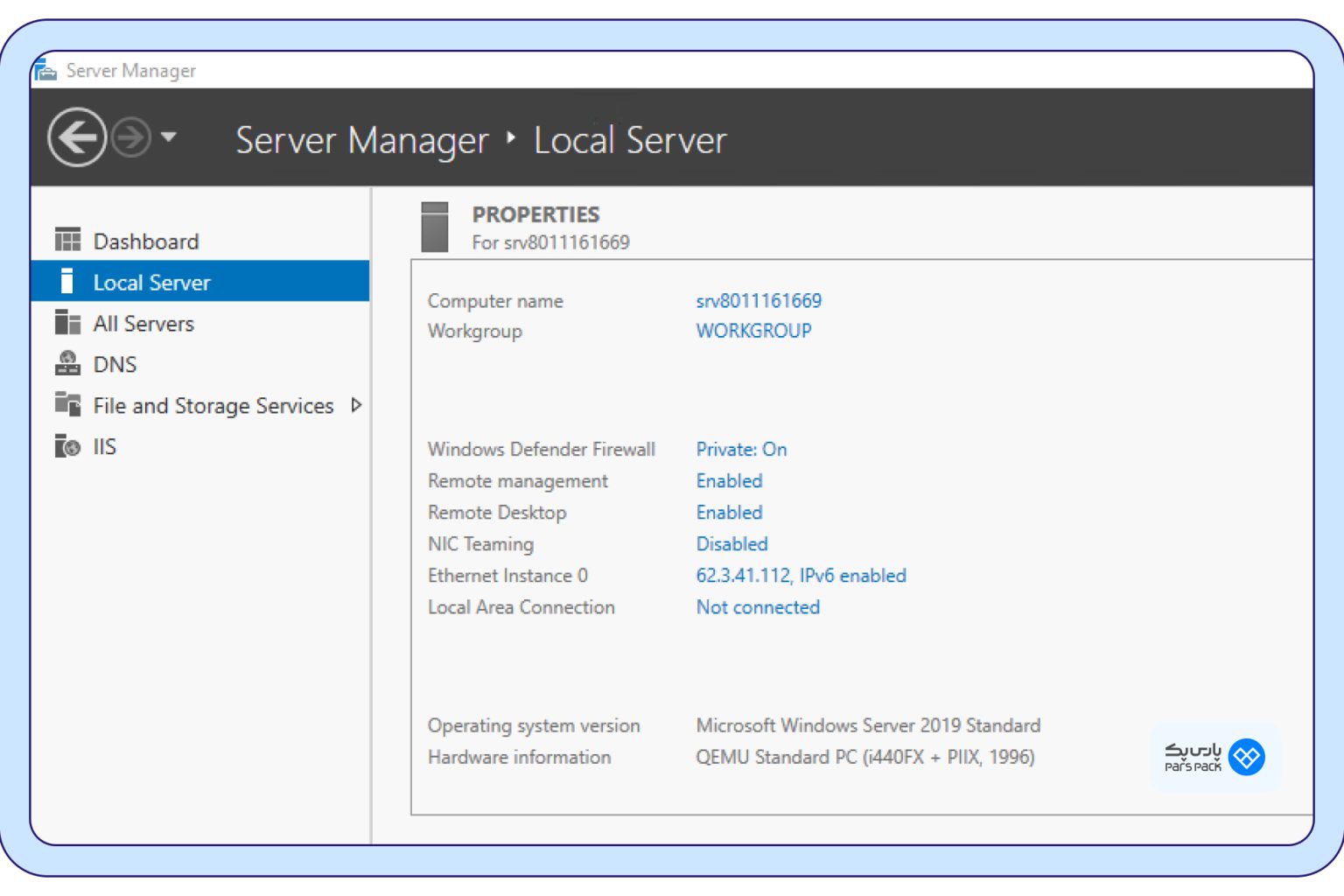The height and width of the screenshot is (896, 1344).
Task: Open breadcrumb arrow after Server Manager
Action: [510, 138]
